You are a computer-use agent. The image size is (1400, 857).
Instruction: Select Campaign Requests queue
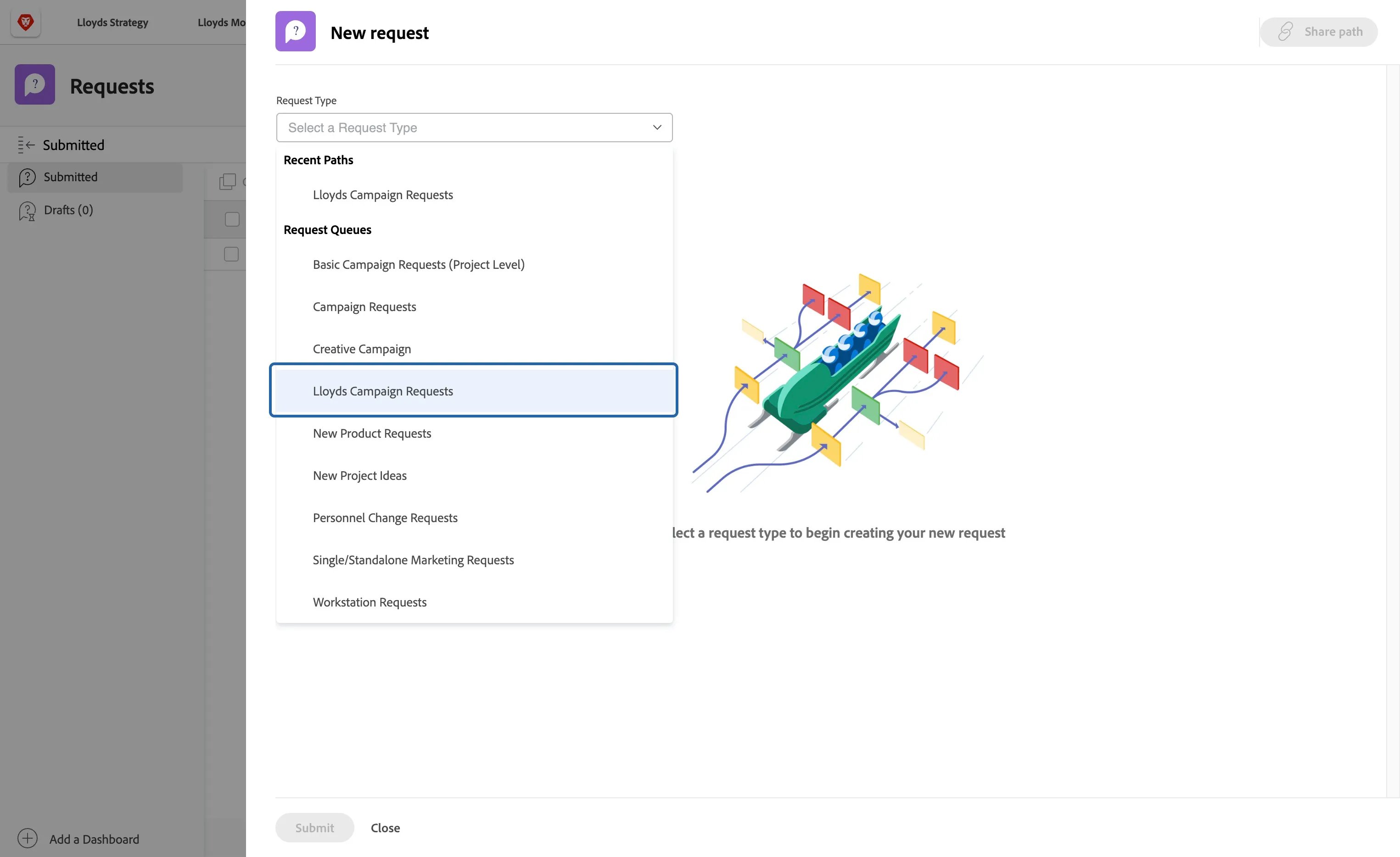(x=474, y=306)
